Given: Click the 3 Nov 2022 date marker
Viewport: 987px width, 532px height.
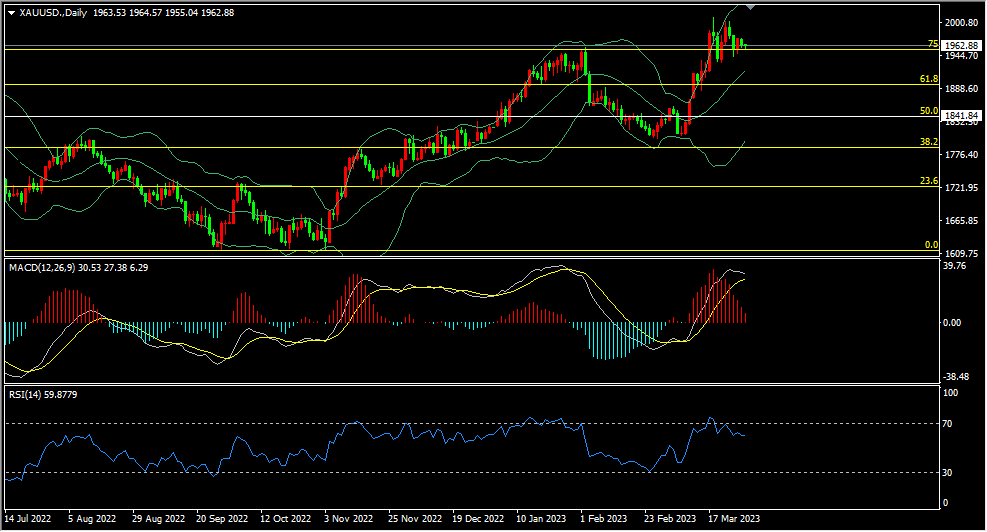Looking at the screenshot, I should pyautogui.click(x=348, y=519).
